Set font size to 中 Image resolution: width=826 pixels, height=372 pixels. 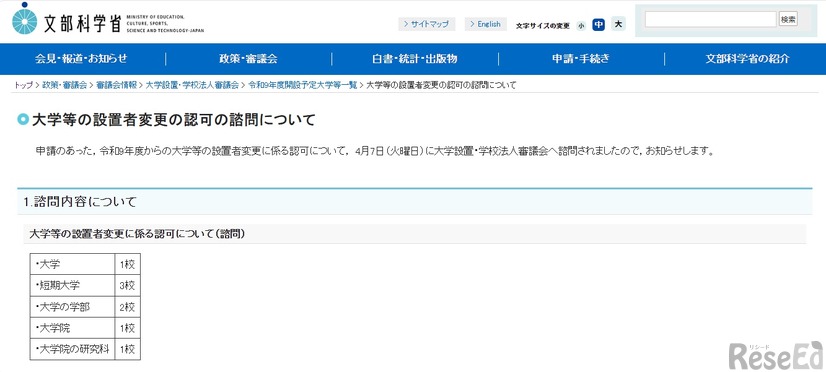click(x=598, y=25)
